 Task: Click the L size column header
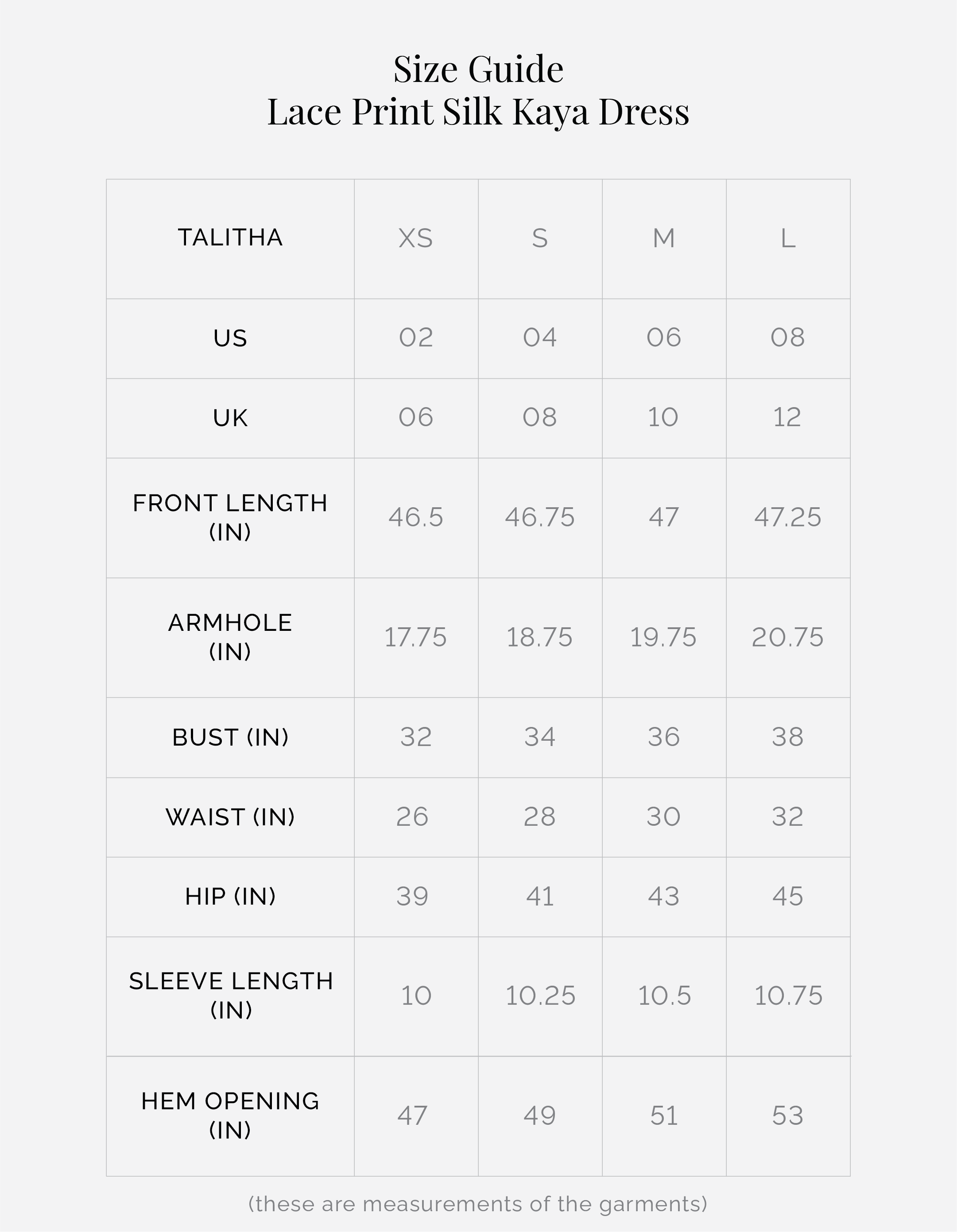click(788, 239)
